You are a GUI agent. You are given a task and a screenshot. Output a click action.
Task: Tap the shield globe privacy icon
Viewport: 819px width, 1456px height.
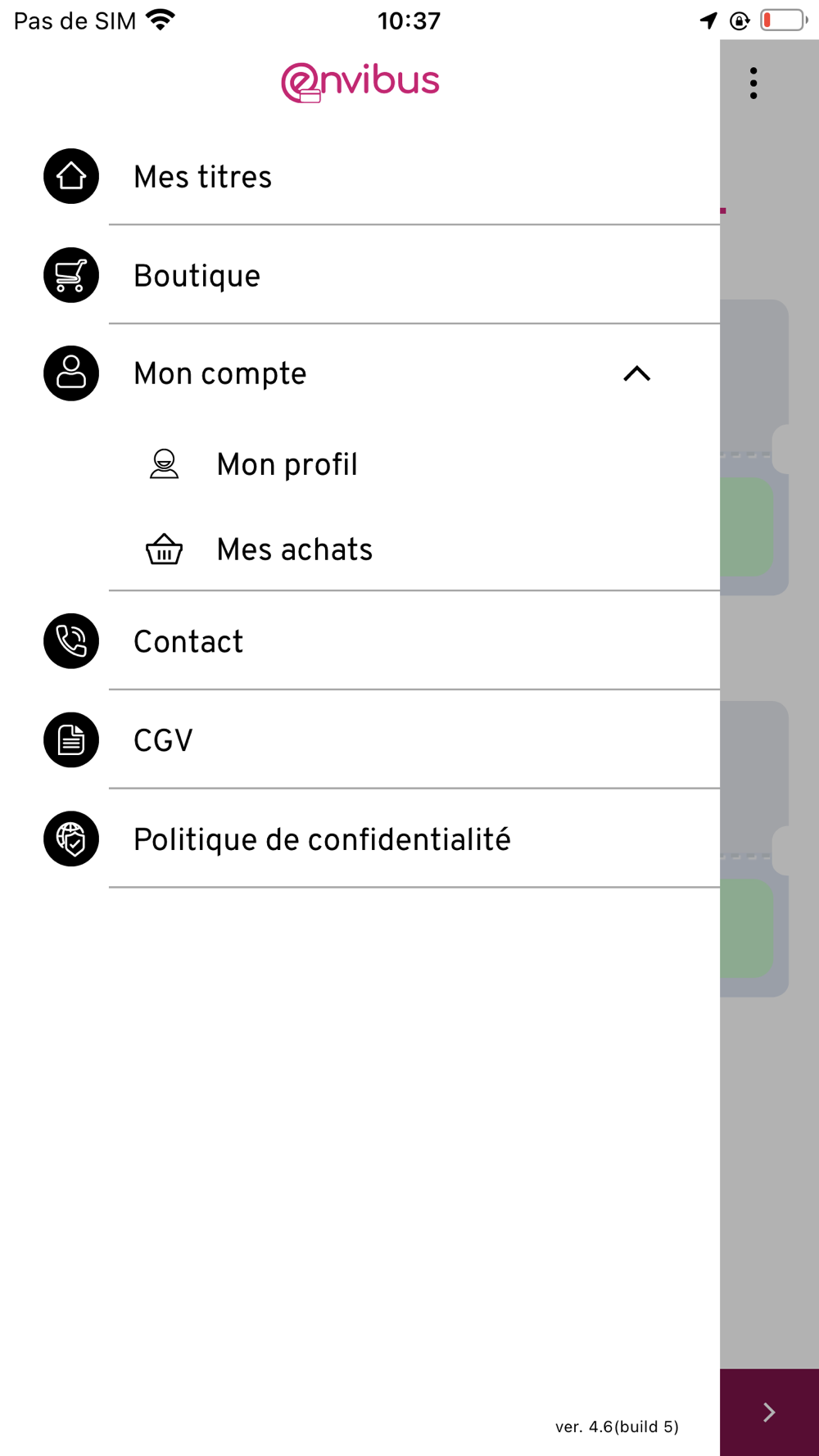pyautogui.click(x=71, y=839)
